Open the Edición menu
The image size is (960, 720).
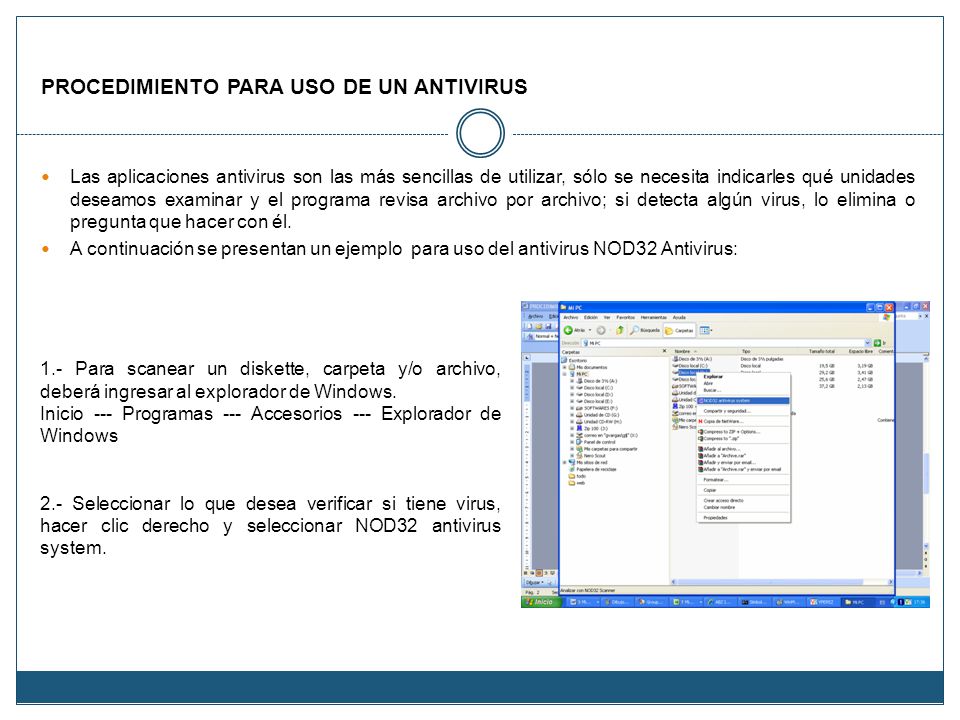pyautogui.click(x=590, y=317)
